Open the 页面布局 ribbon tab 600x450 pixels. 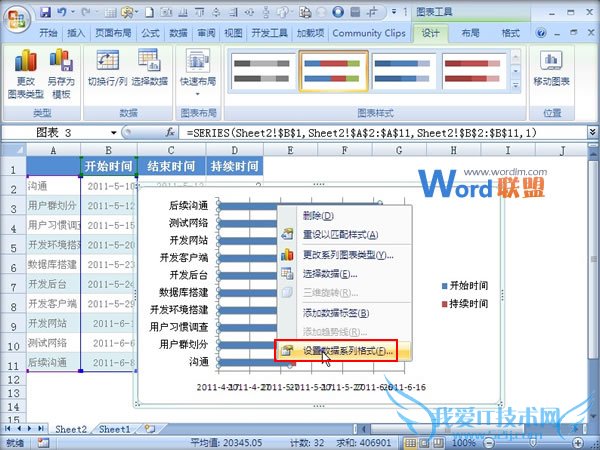pos(113,33)
